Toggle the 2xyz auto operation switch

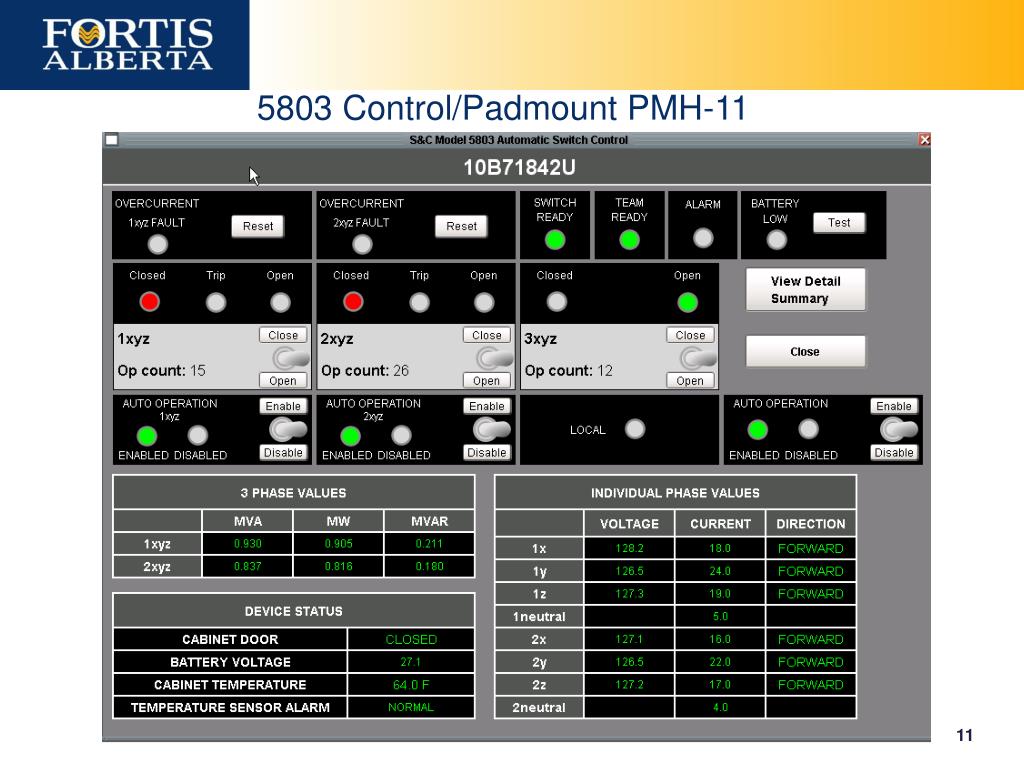point(492,429)
